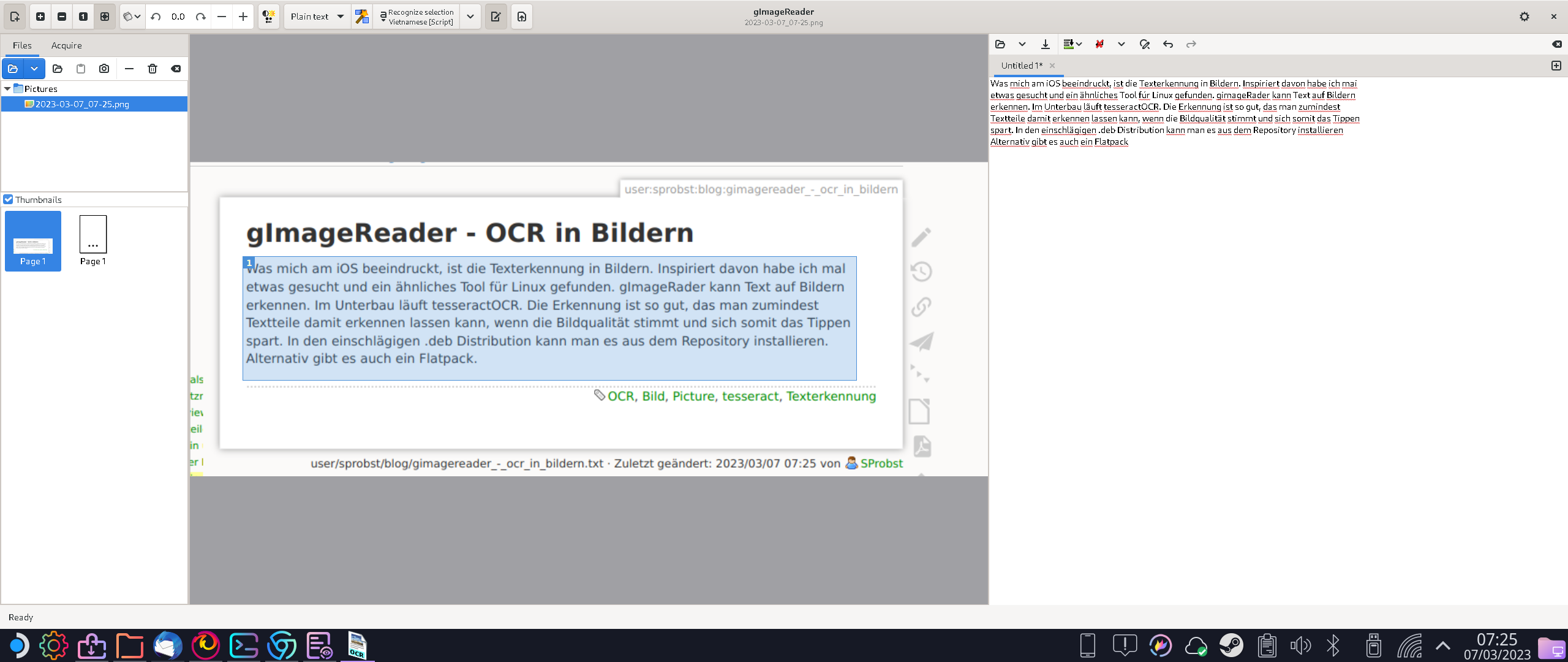Click the autodetect layout magic wand
Image resolution: width=1568 pixels, height=662 pixels.
click(x=362, y=17)
